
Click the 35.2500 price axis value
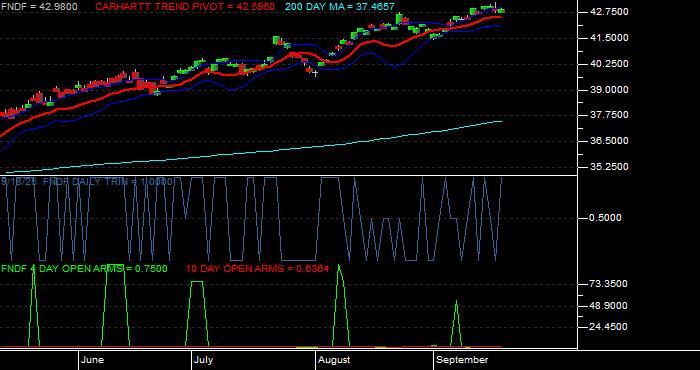(x=609, y=166)
